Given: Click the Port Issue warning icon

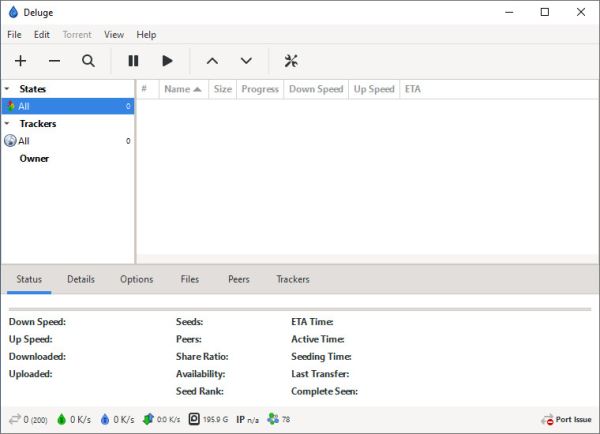Looking at the screenshot, I should point(547,420).
